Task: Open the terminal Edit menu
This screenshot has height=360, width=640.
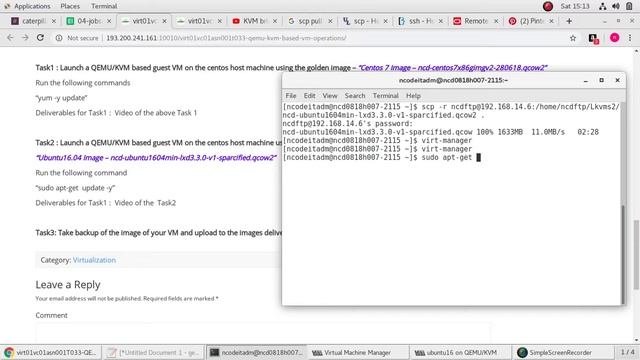Action: click(x=309, y=96)
